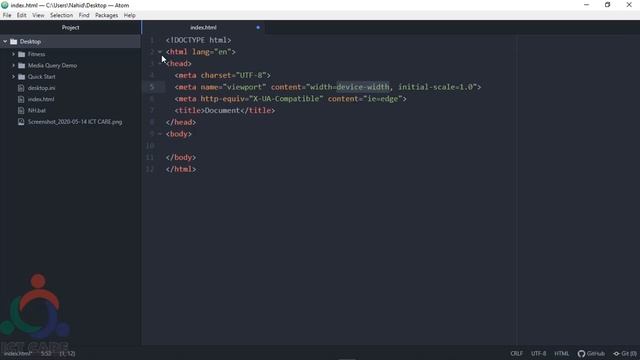Click the Fitness folder icon
The height and width of the screenshot is (360, 640).
(22, 54)
